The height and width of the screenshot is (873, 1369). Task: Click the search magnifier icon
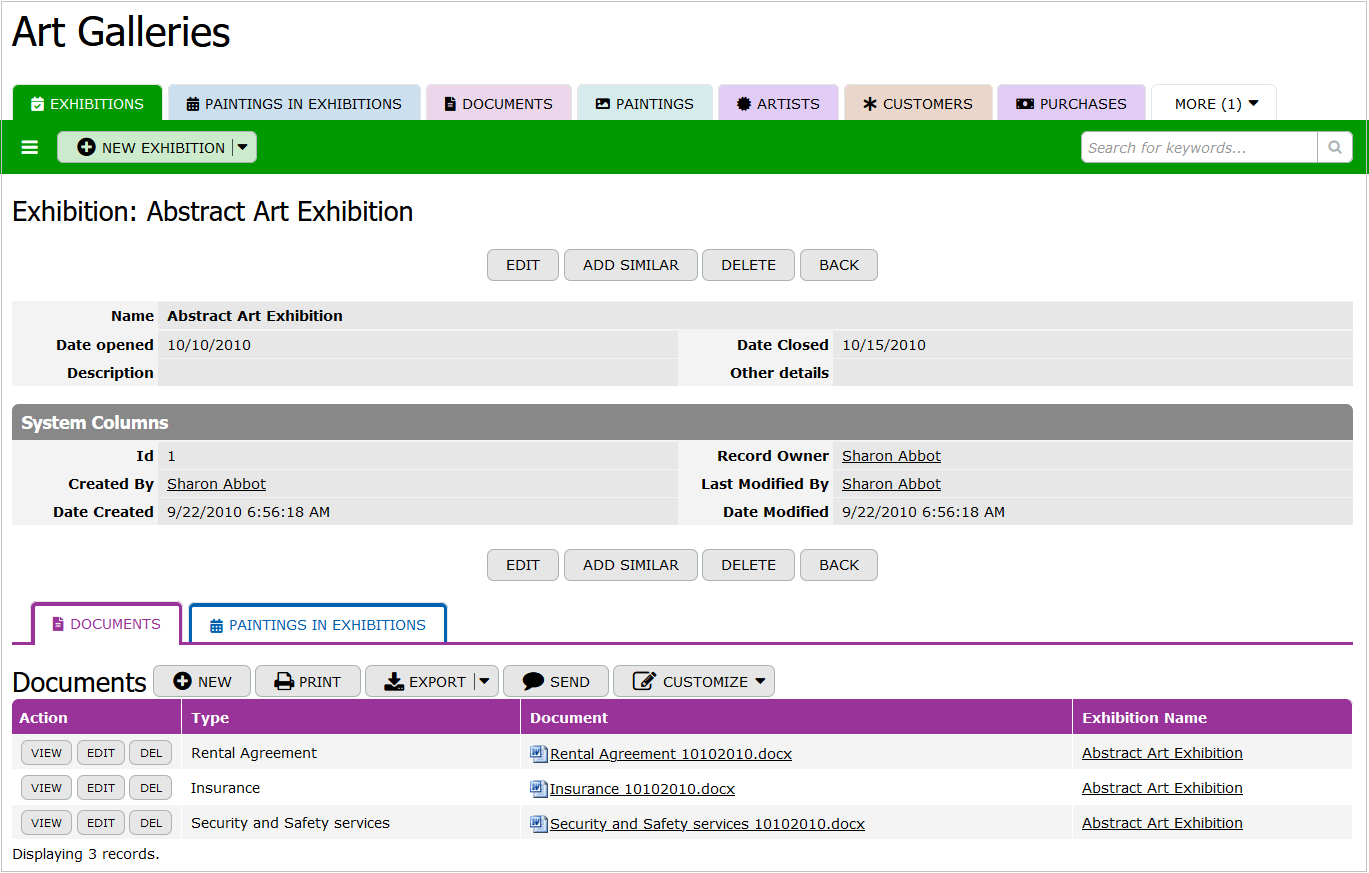tap(1334, 148)
